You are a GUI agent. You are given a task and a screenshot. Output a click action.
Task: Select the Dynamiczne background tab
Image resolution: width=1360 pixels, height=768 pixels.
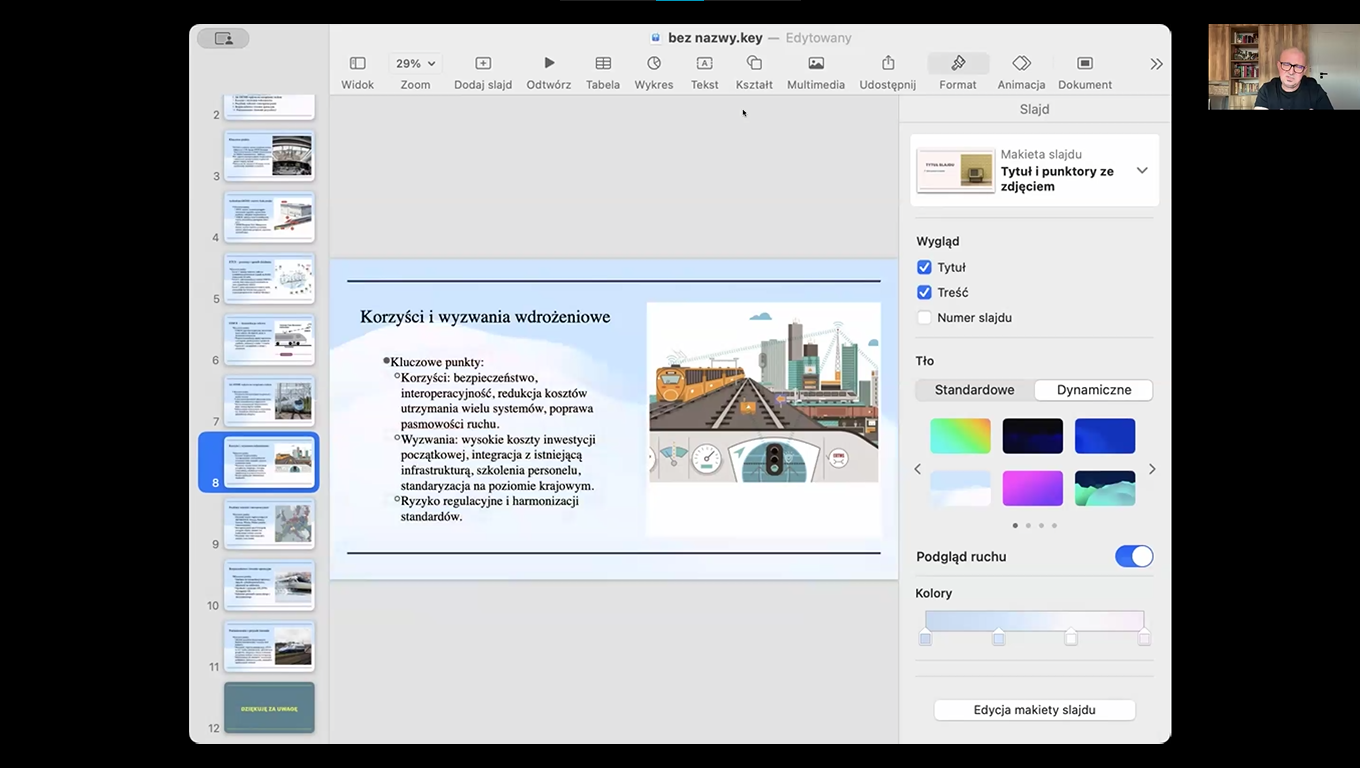(x=1093, y=390)
